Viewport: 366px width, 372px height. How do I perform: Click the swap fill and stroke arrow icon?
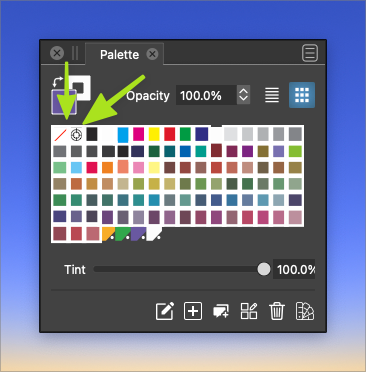point(58,82)
